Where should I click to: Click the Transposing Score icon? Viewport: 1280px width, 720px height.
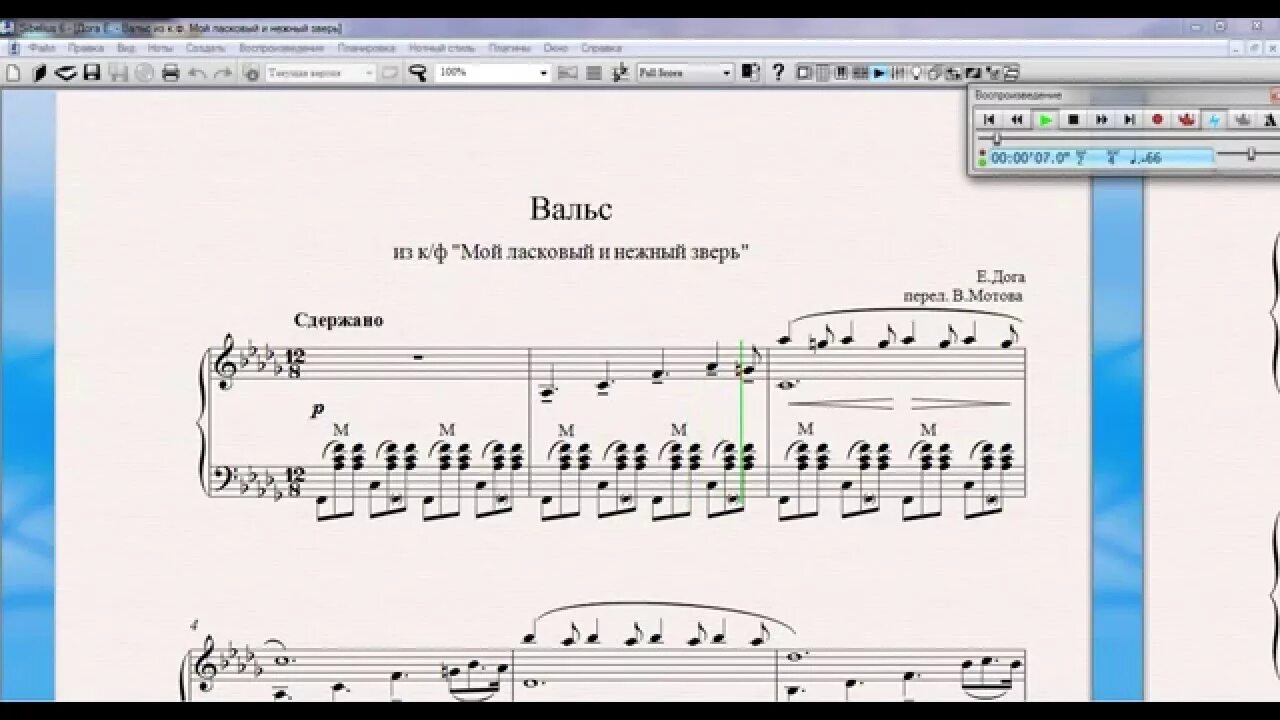[620, 72]
